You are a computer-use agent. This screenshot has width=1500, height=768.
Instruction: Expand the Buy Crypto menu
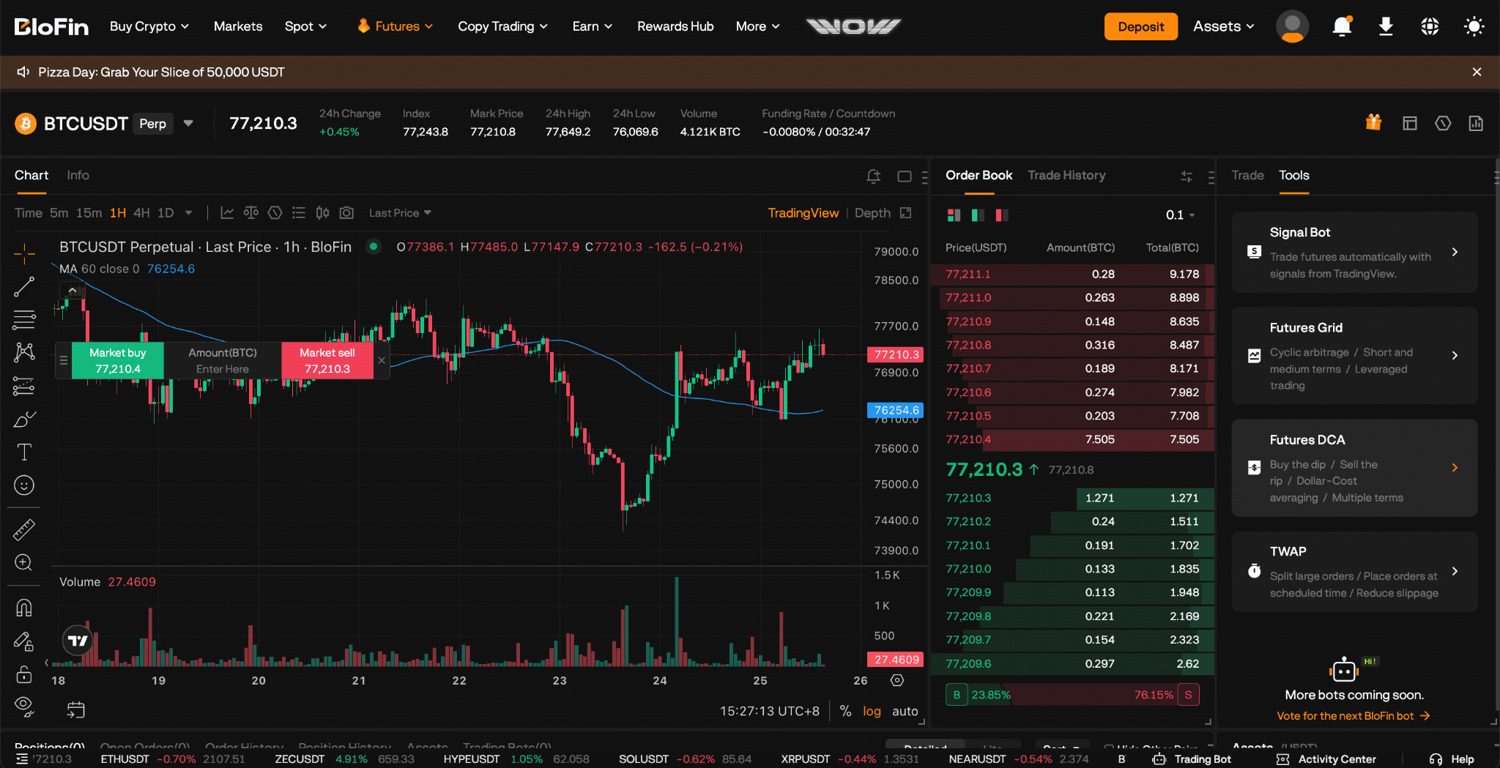pos(149,27)
